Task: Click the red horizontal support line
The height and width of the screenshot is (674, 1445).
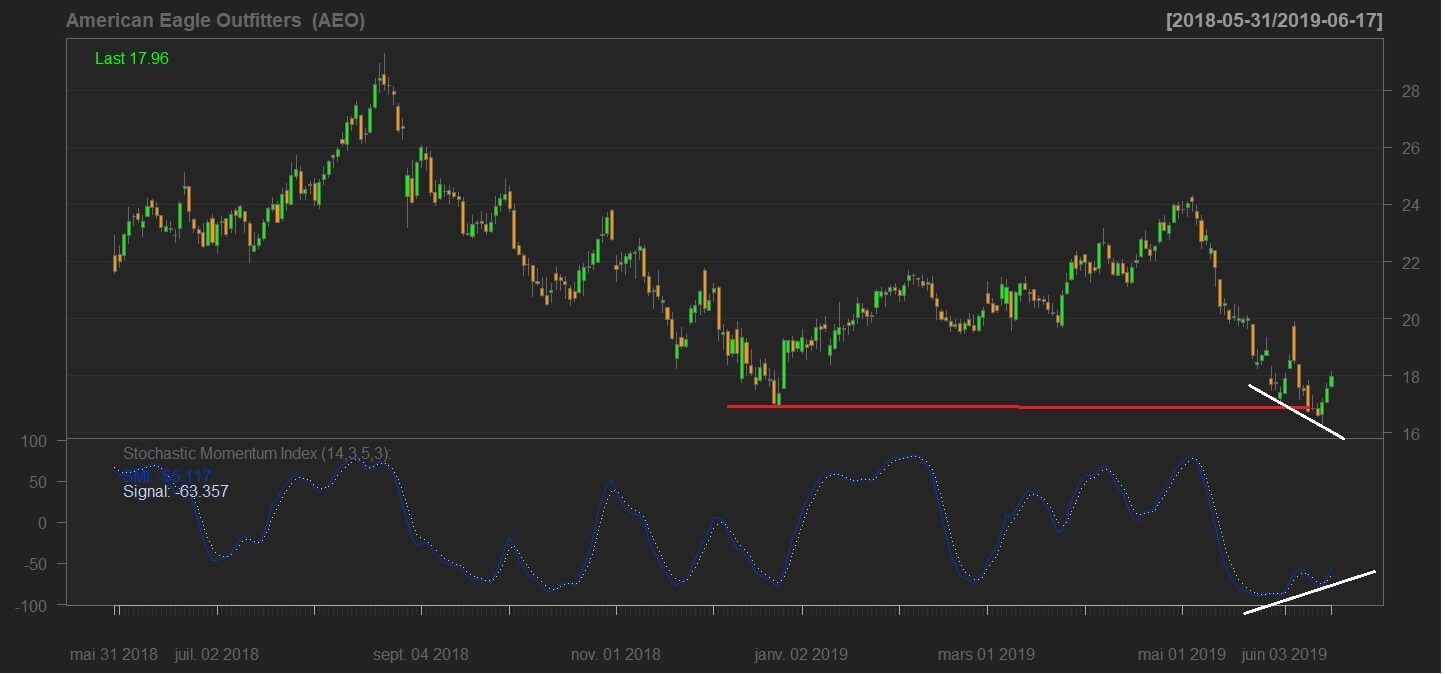Action: pyautogui.click(x=1017, y=407)
